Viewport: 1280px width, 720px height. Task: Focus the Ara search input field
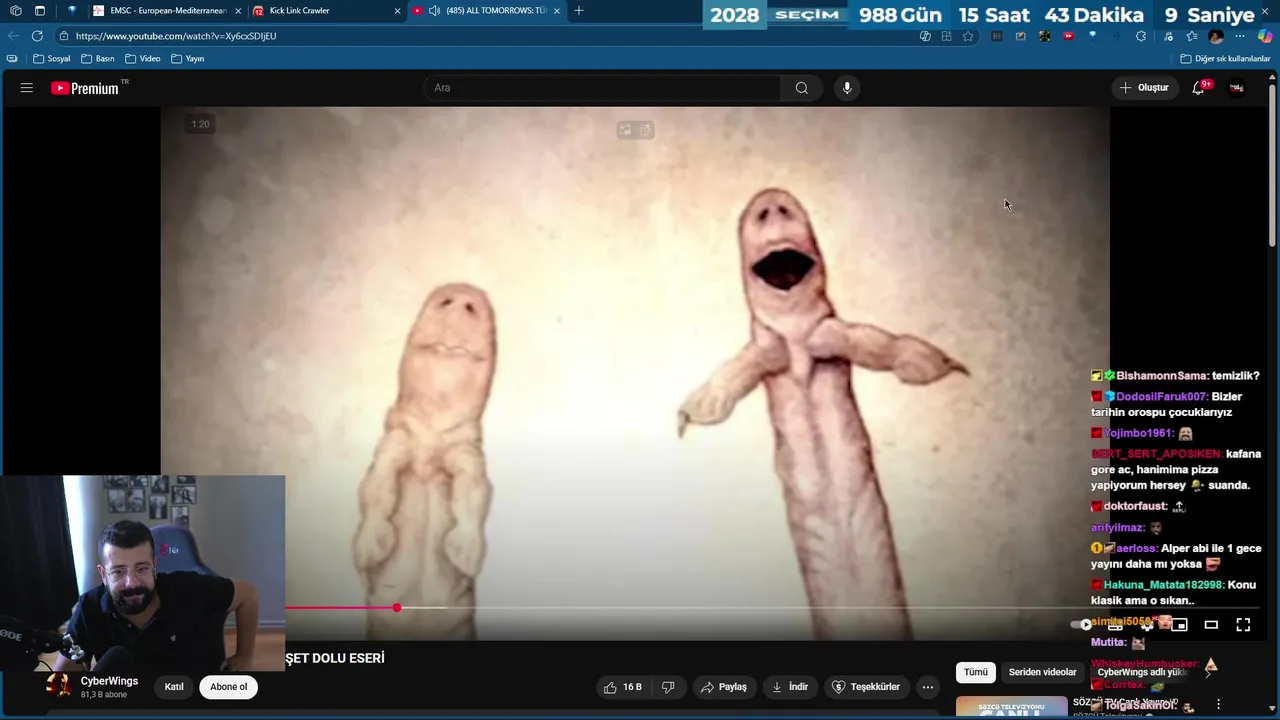point(603,88)
